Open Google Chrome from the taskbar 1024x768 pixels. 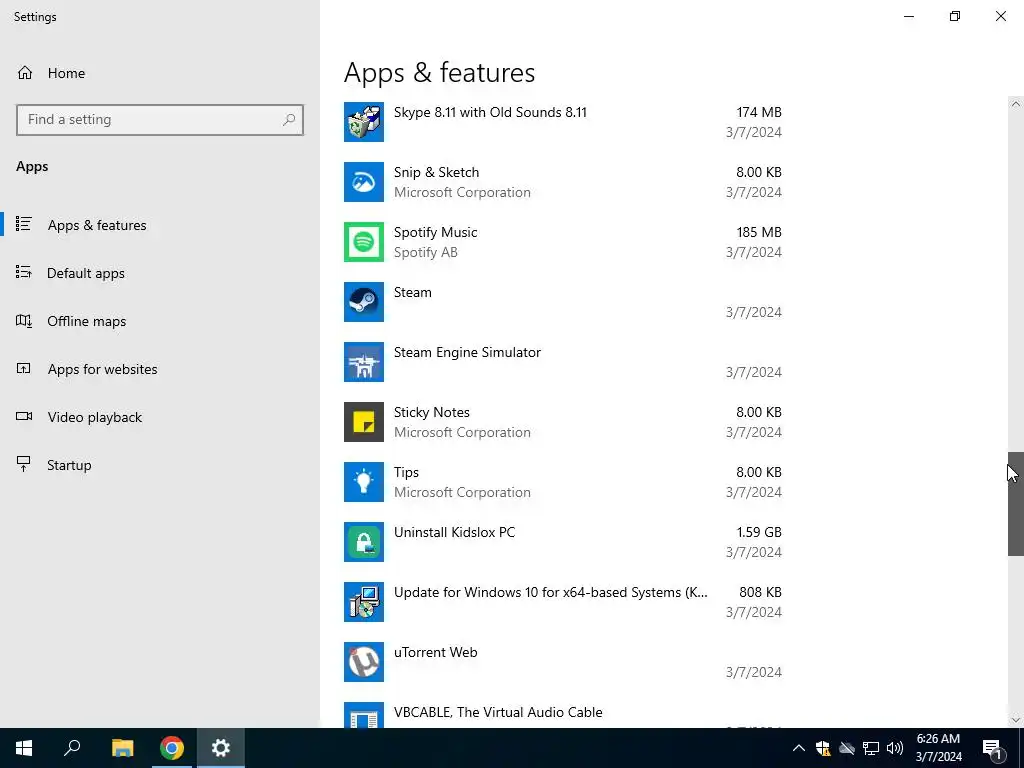click(x=171, y=748)
